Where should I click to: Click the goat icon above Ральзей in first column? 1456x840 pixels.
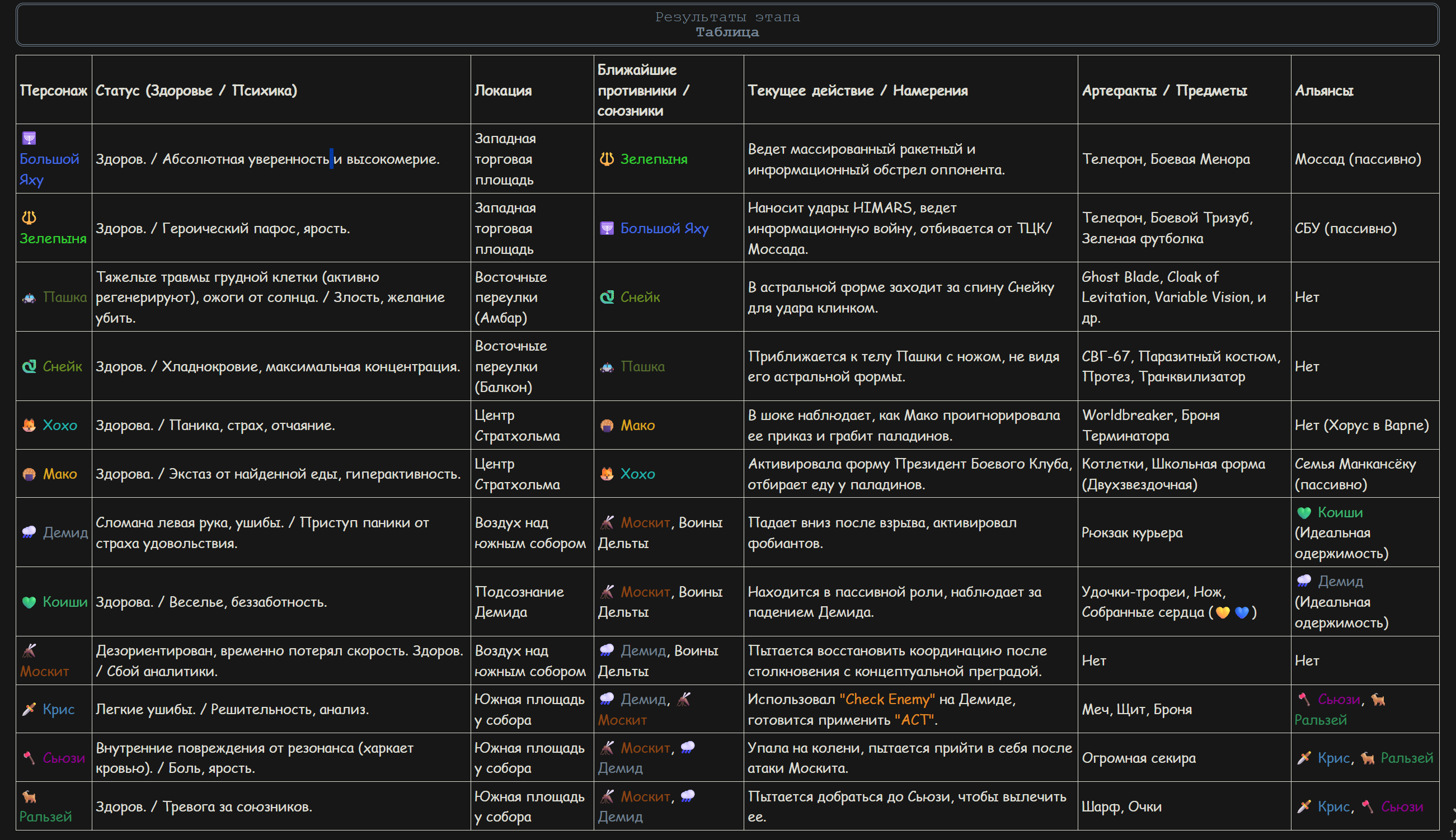(29, 797)
